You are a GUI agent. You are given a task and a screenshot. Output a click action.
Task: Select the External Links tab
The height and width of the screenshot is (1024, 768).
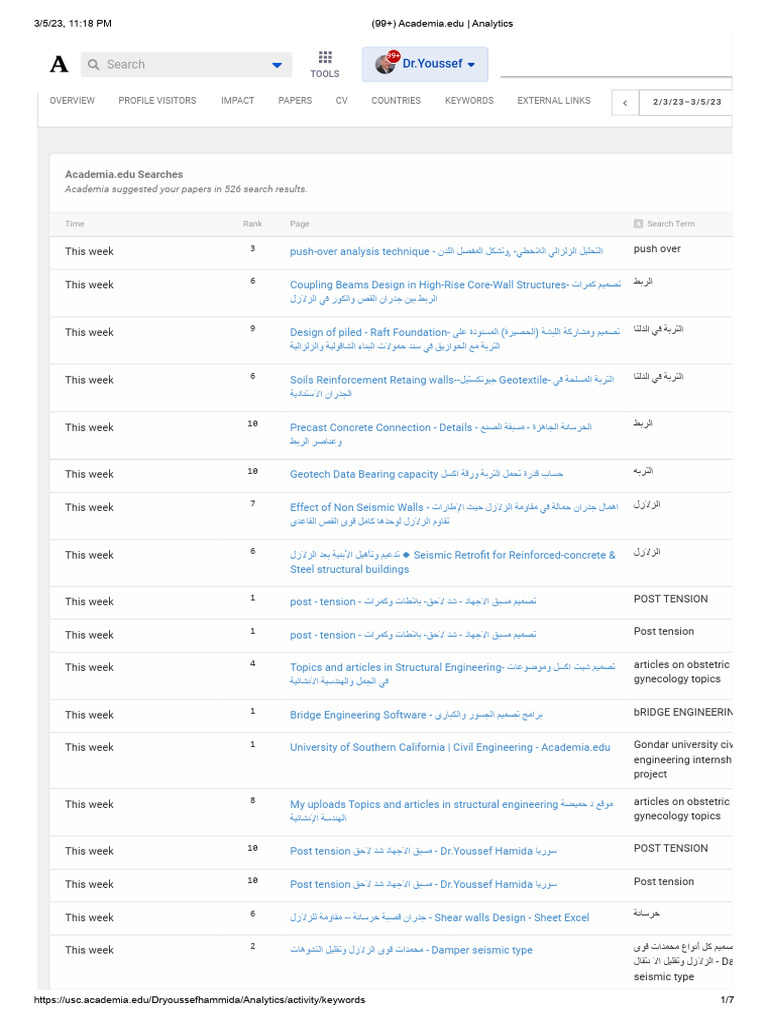pyautogui.click(x=554, y=101)
